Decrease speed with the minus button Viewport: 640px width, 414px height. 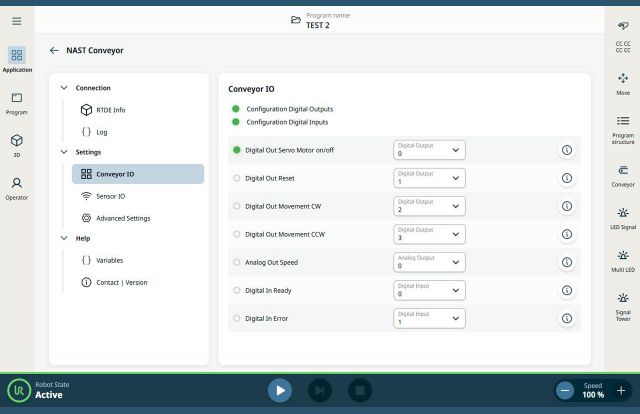coord(565,390)
